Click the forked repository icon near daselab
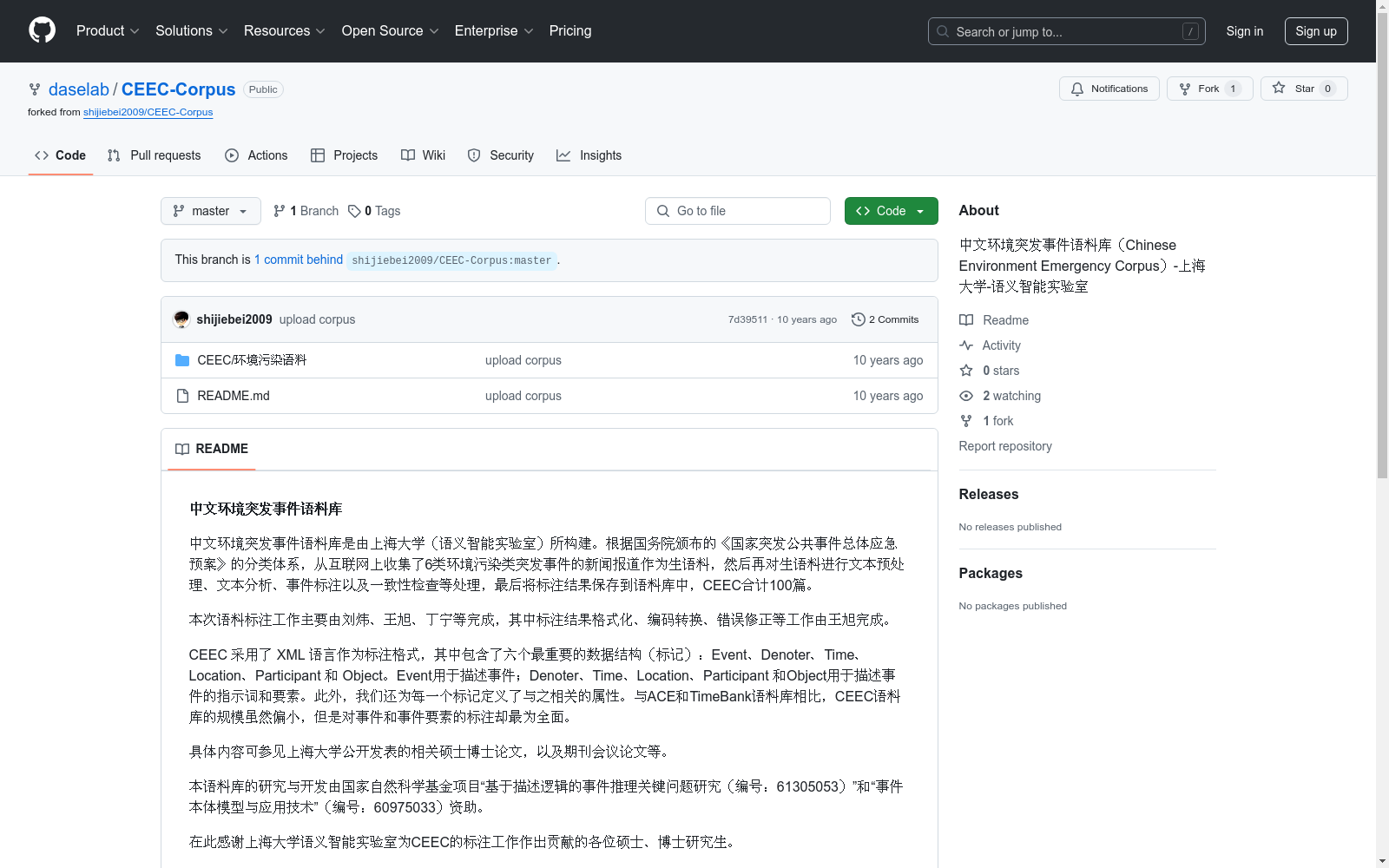1389x868 pixels. (35, 89)
